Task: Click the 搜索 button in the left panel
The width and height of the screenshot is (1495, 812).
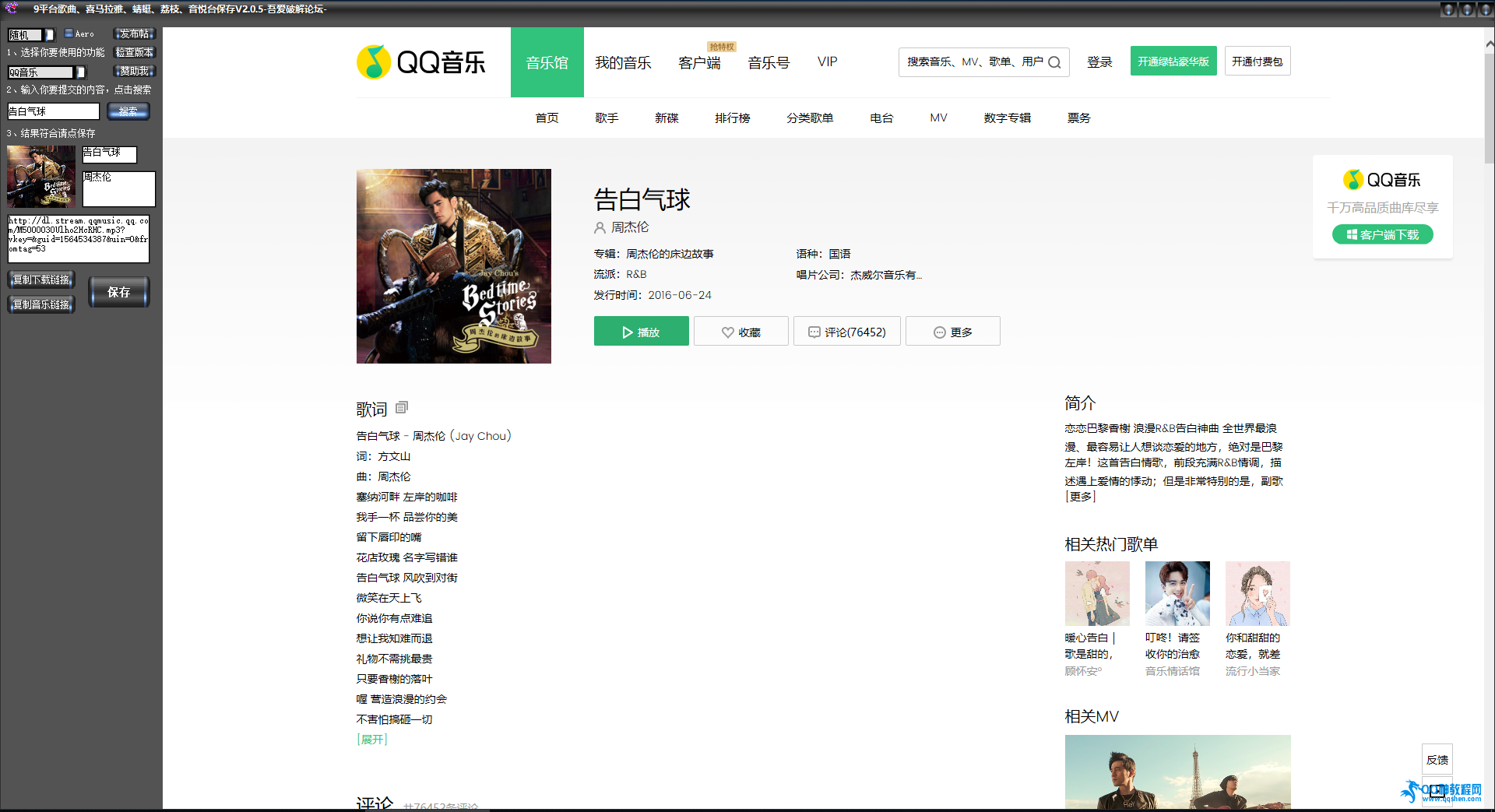Action: coord(128,111)
